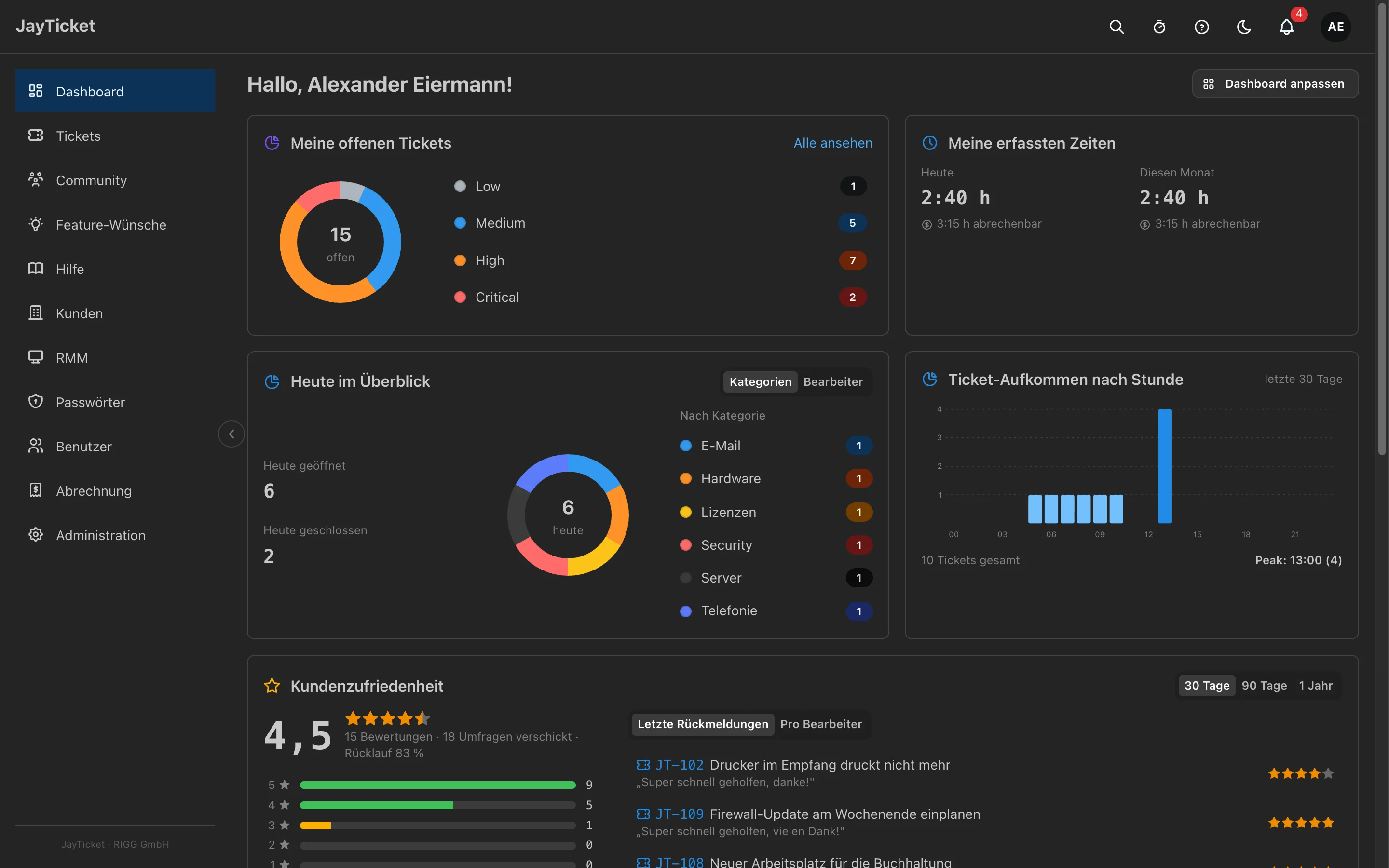This screenshot has width=1389, height=868.
Task: Select the 30 Tage range
Action: point(1207,685)
